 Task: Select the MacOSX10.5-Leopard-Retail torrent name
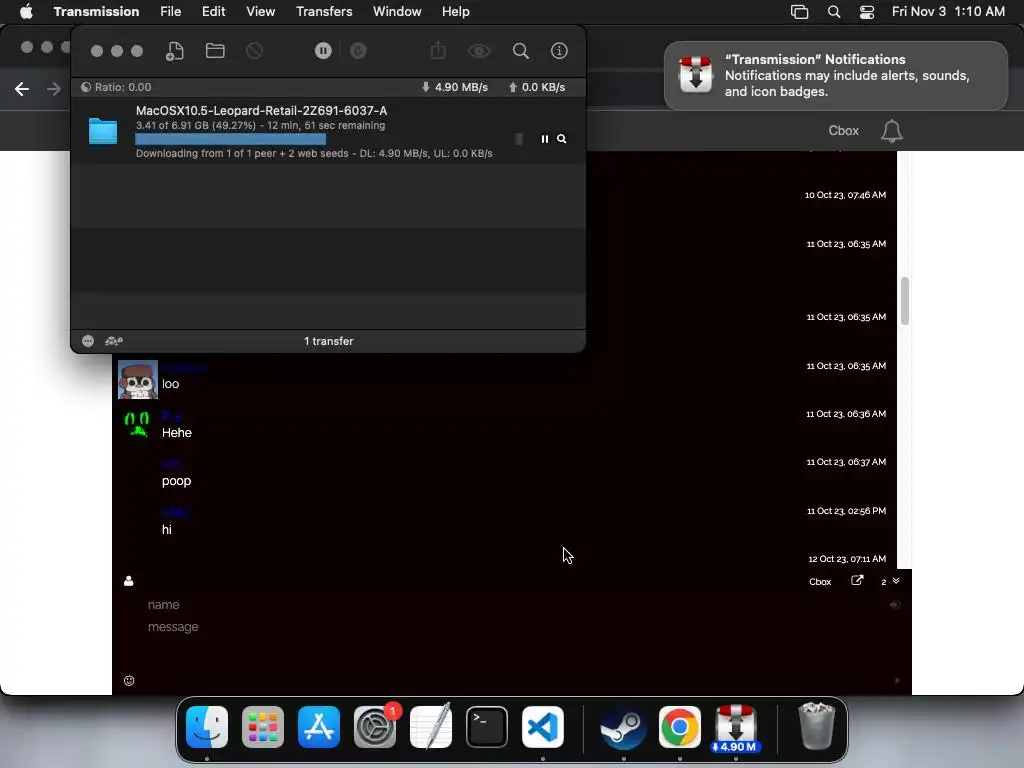[261, 111]
